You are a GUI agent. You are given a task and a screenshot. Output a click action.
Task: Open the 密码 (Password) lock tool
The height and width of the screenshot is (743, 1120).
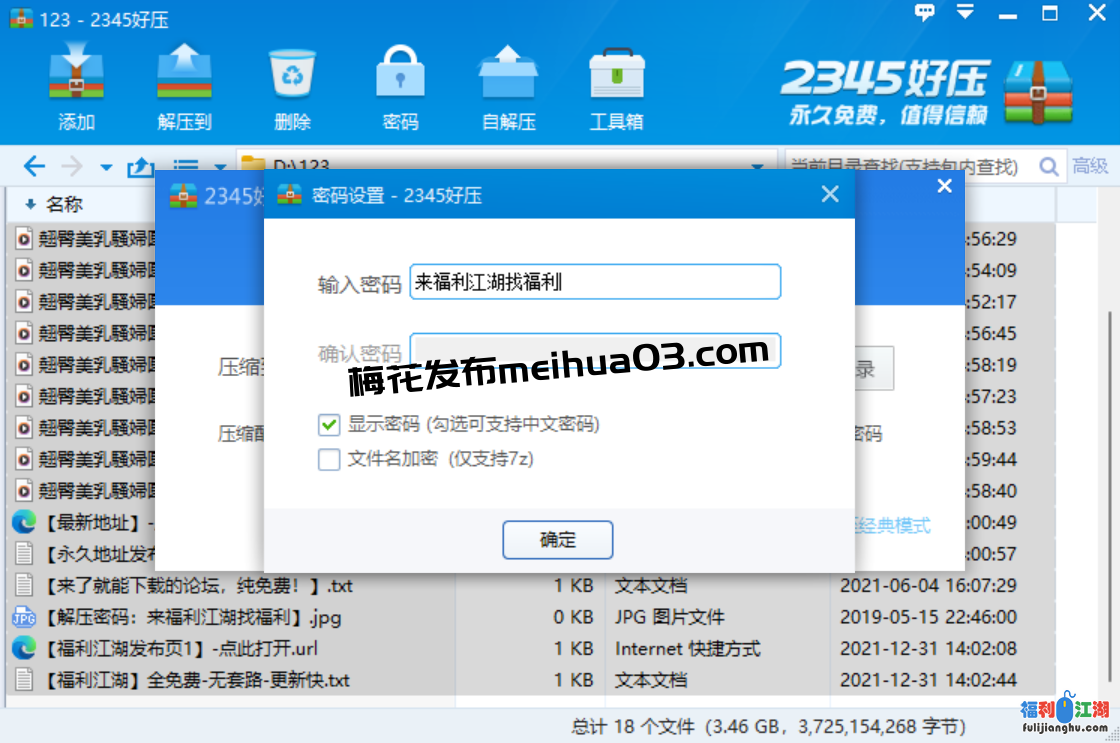click(400, 86)
